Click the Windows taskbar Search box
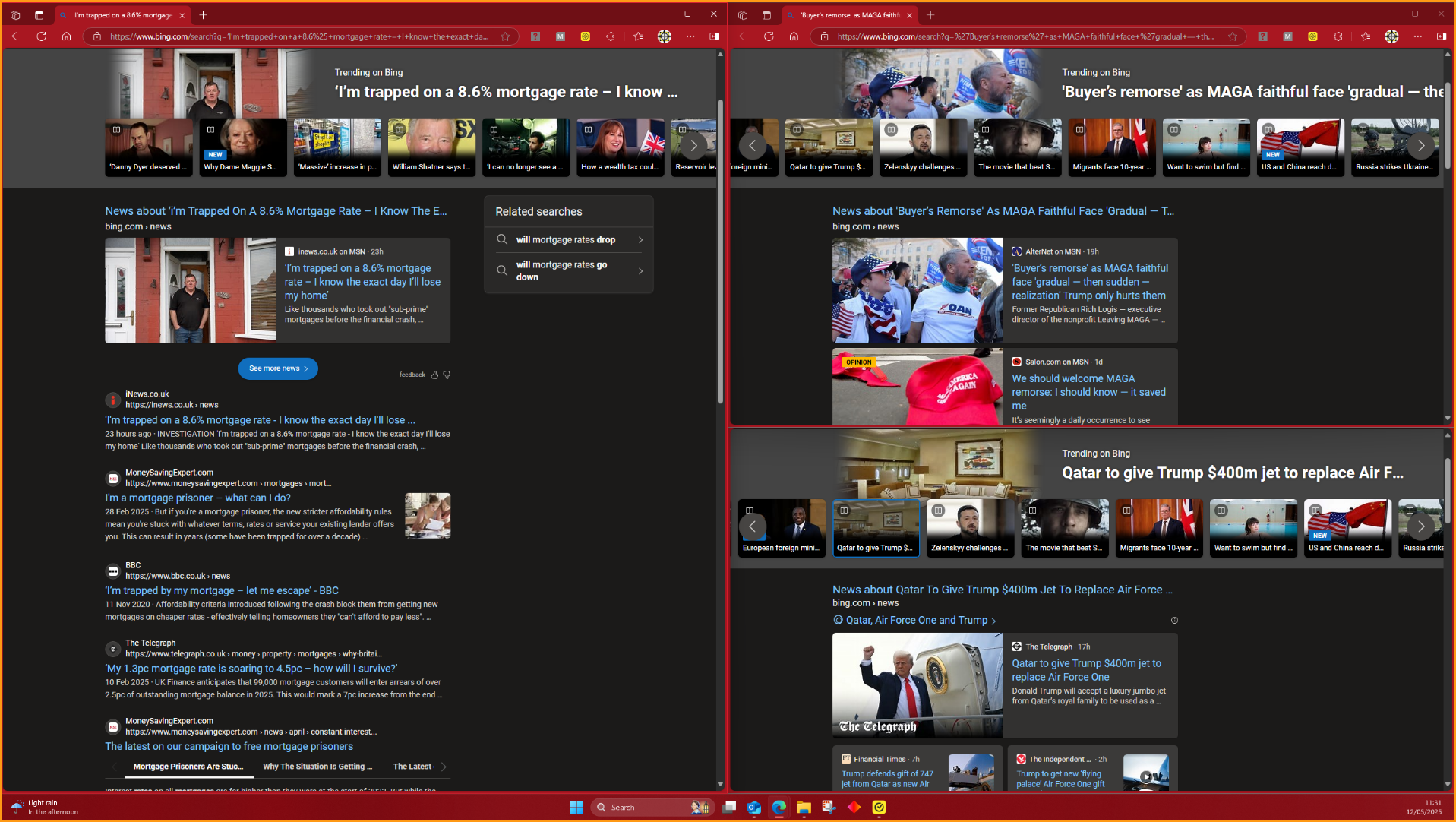The width and height of the screenshot is (1456, 822). click(652, 807)
